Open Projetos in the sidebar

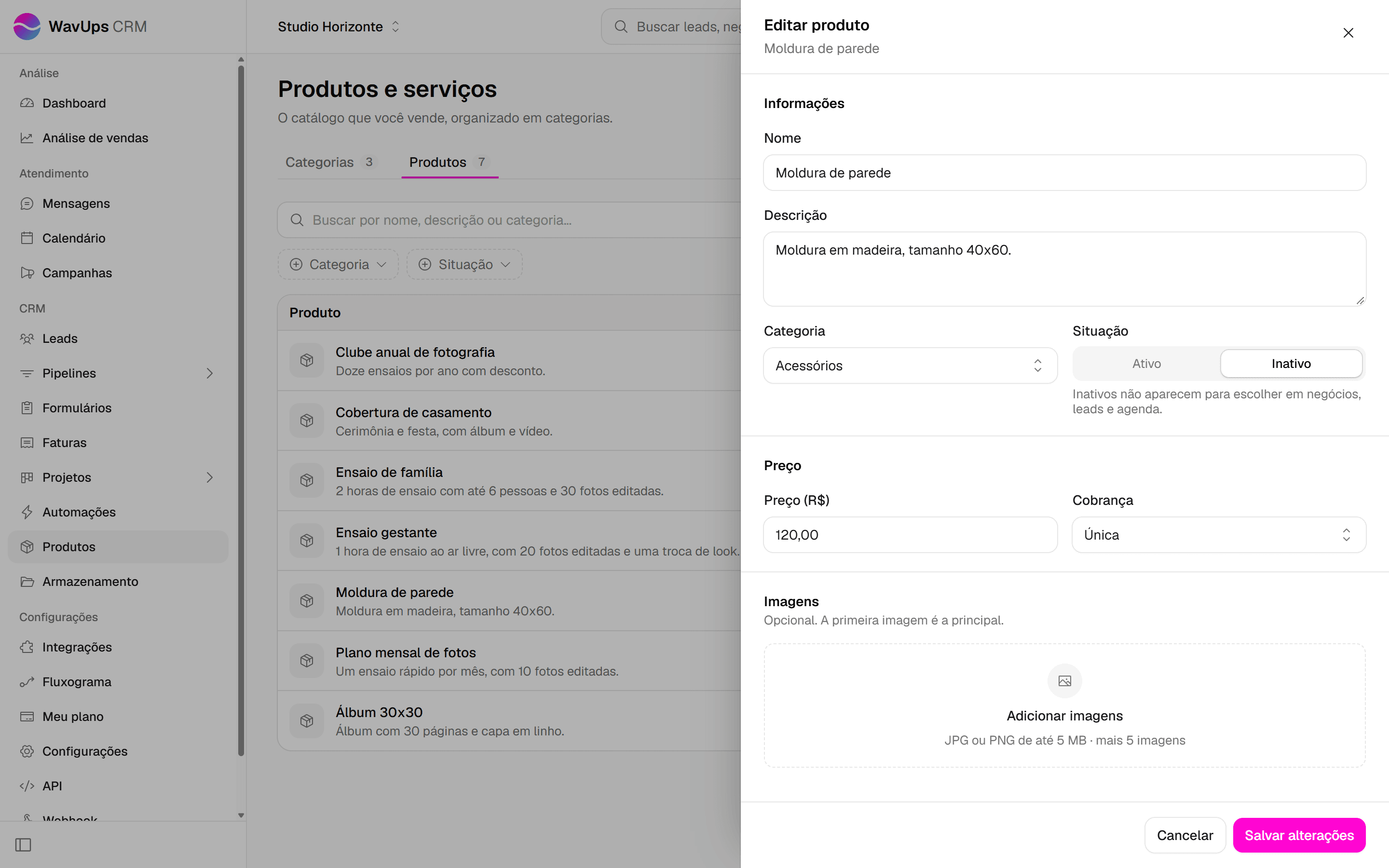coord(118,477)
